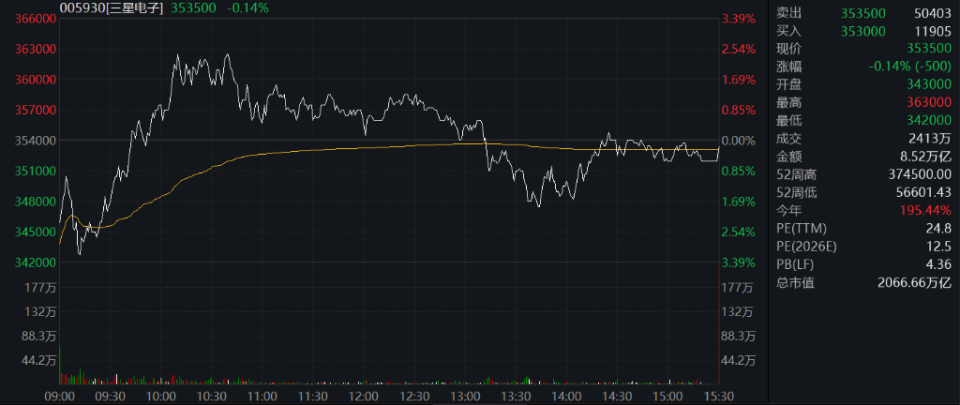Click the 今年 year-to-date value 195.44%
This screenshot has height=405, width=960.
tap(926, 211)
